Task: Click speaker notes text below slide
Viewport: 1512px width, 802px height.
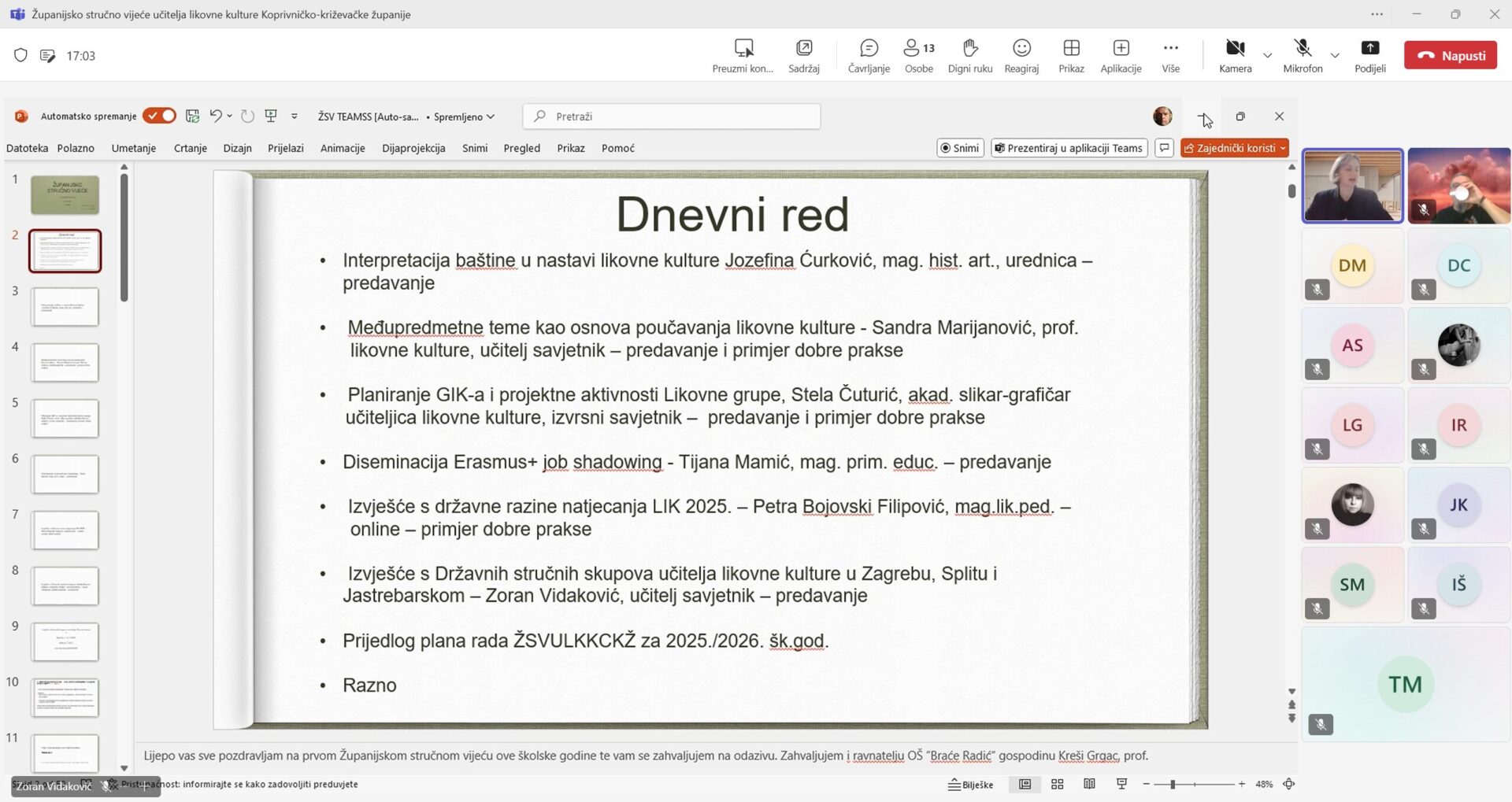Action: [x=645, y=756]
